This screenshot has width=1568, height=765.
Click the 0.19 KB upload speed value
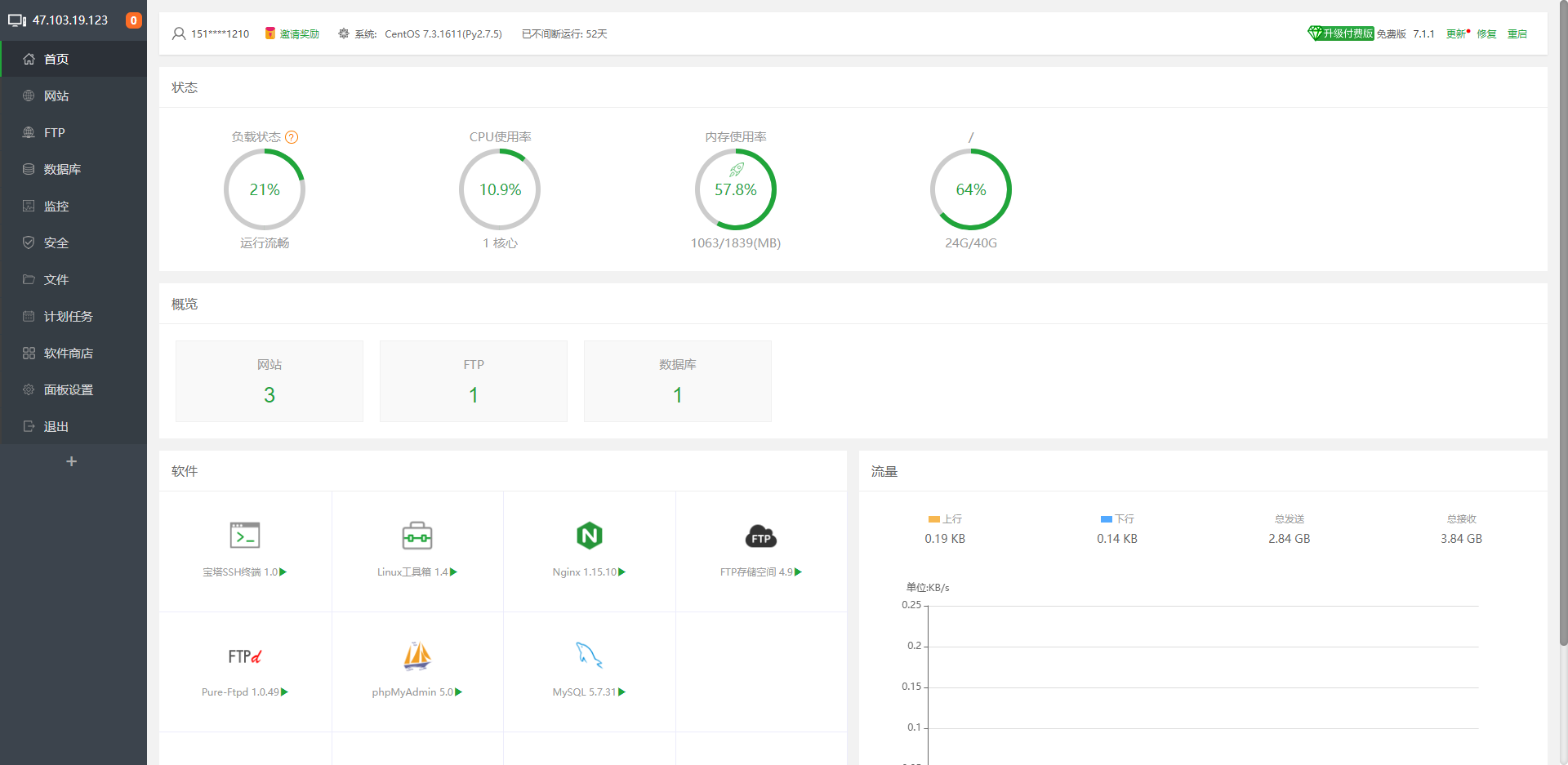tap(945, 539)
